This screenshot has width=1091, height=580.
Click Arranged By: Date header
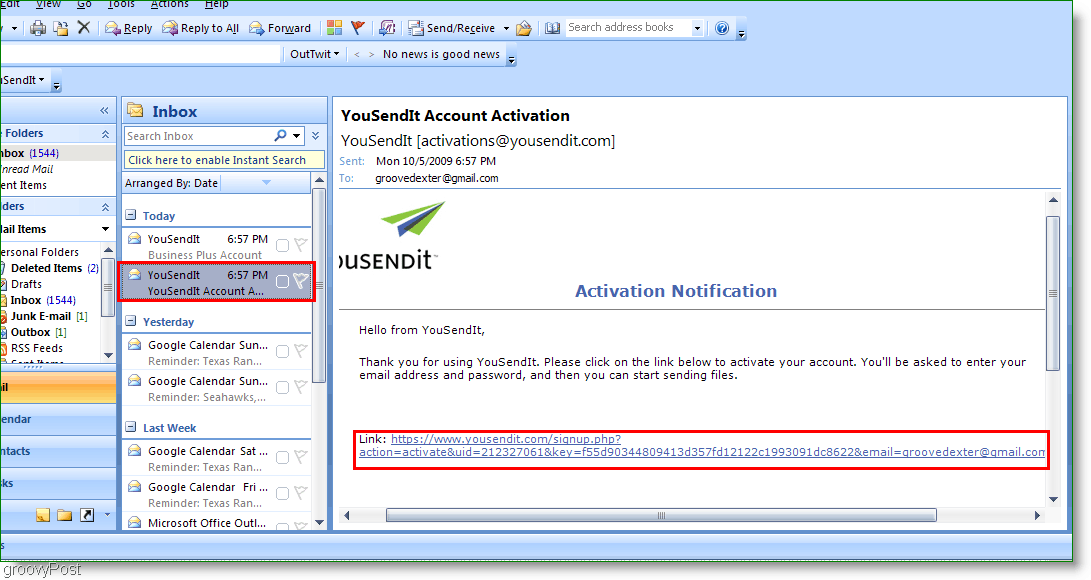pyautogui.click(x=171, y=183)
